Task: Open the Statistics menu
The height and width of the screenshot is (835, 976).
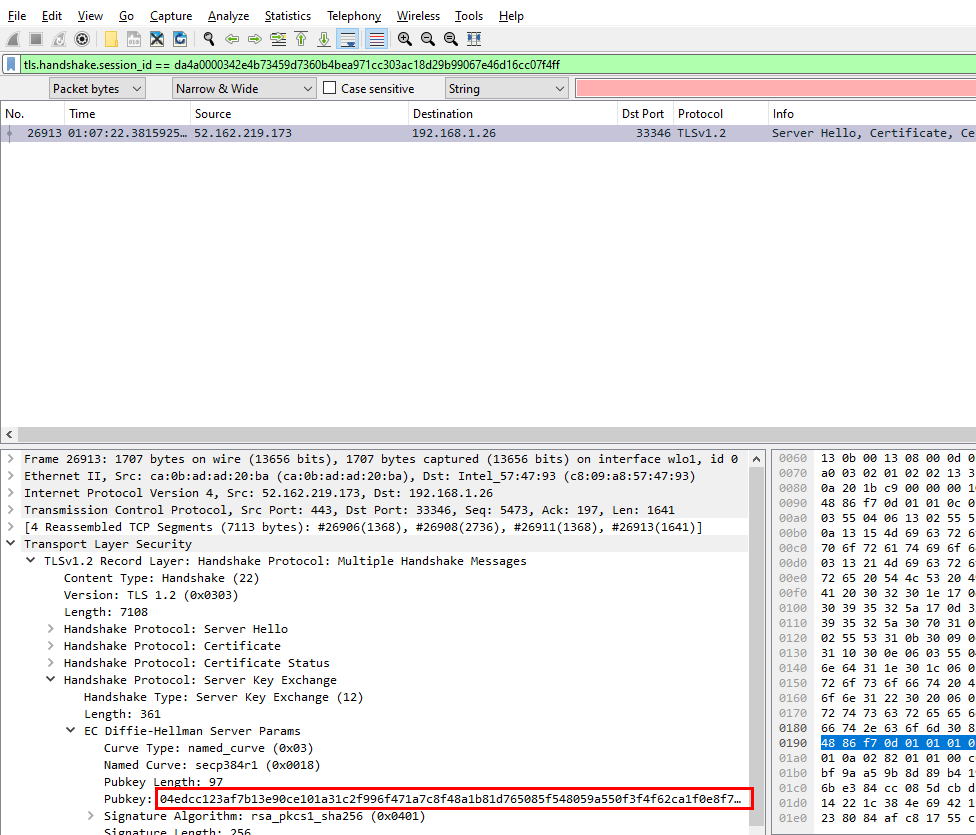Action: point(287,16)
